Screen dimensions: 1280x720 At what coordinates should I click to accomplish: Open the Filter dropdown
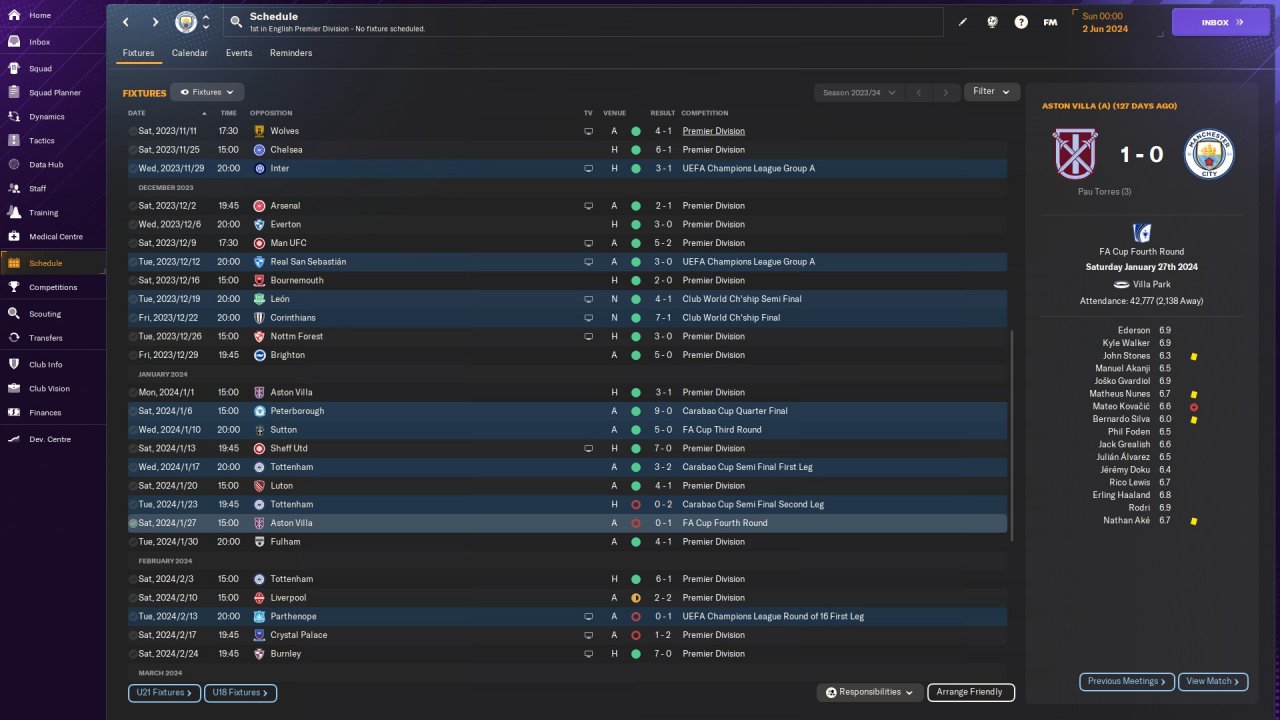[x=992, y=92]
